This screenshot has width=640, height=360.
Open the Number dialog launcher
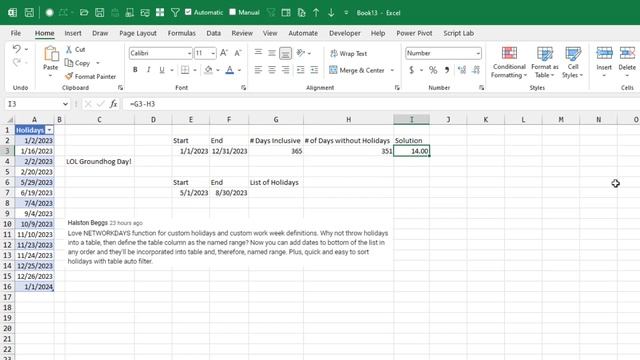[482, 88]
